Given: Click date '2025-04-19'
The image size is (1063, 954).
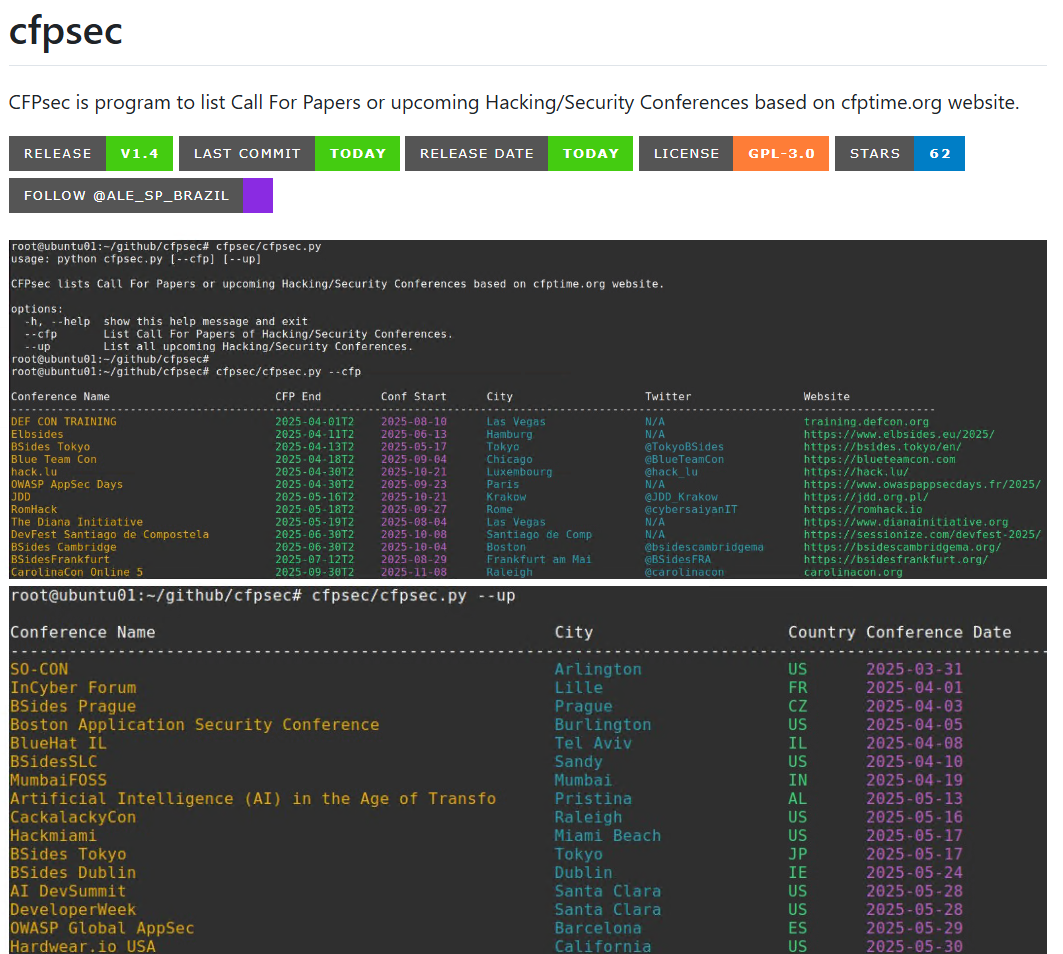Looking at the screenshot, I should click(915, 780).
